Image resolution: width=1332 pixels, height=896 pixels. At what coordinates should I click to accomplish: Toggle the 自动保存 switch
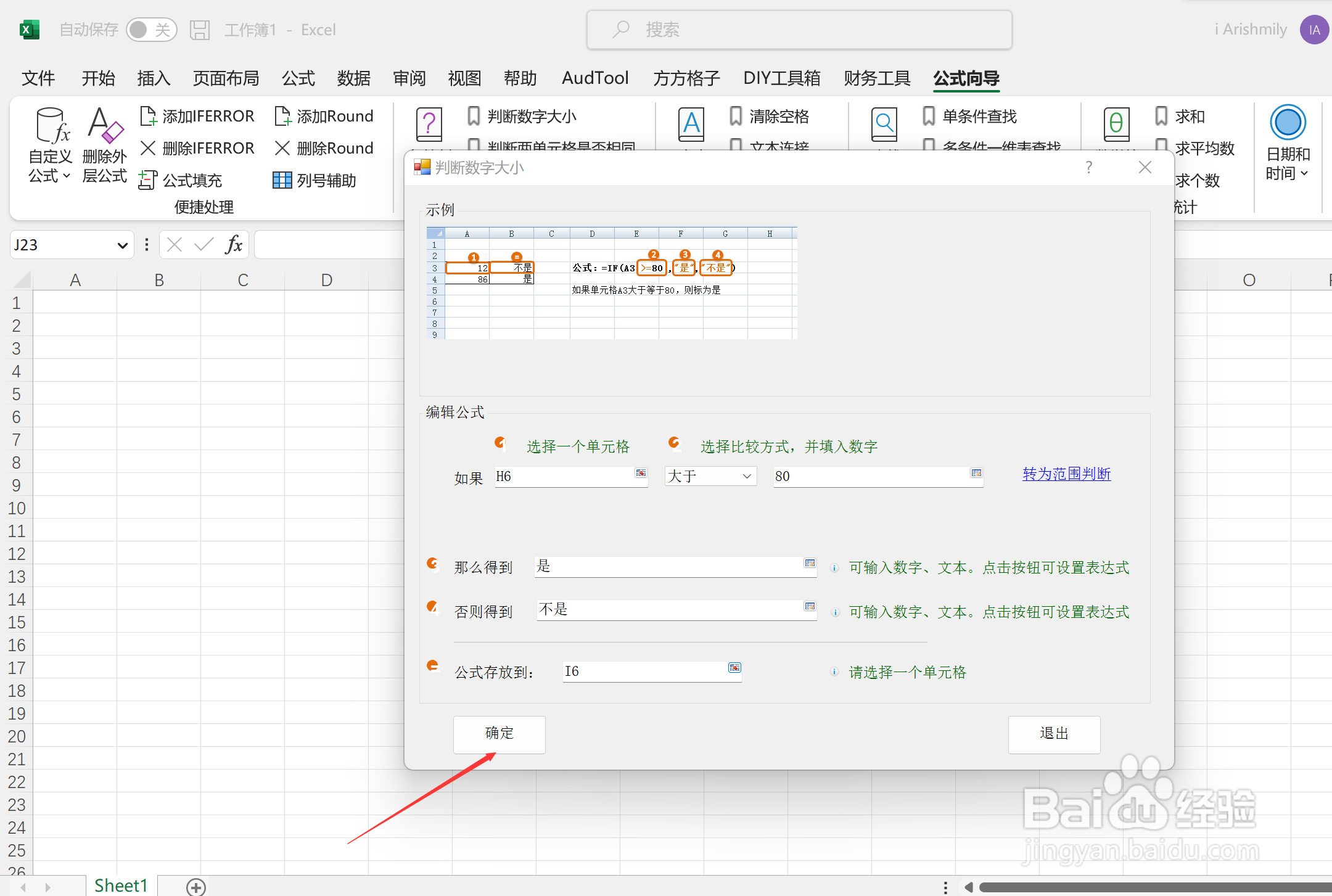[x=151, y=30]
